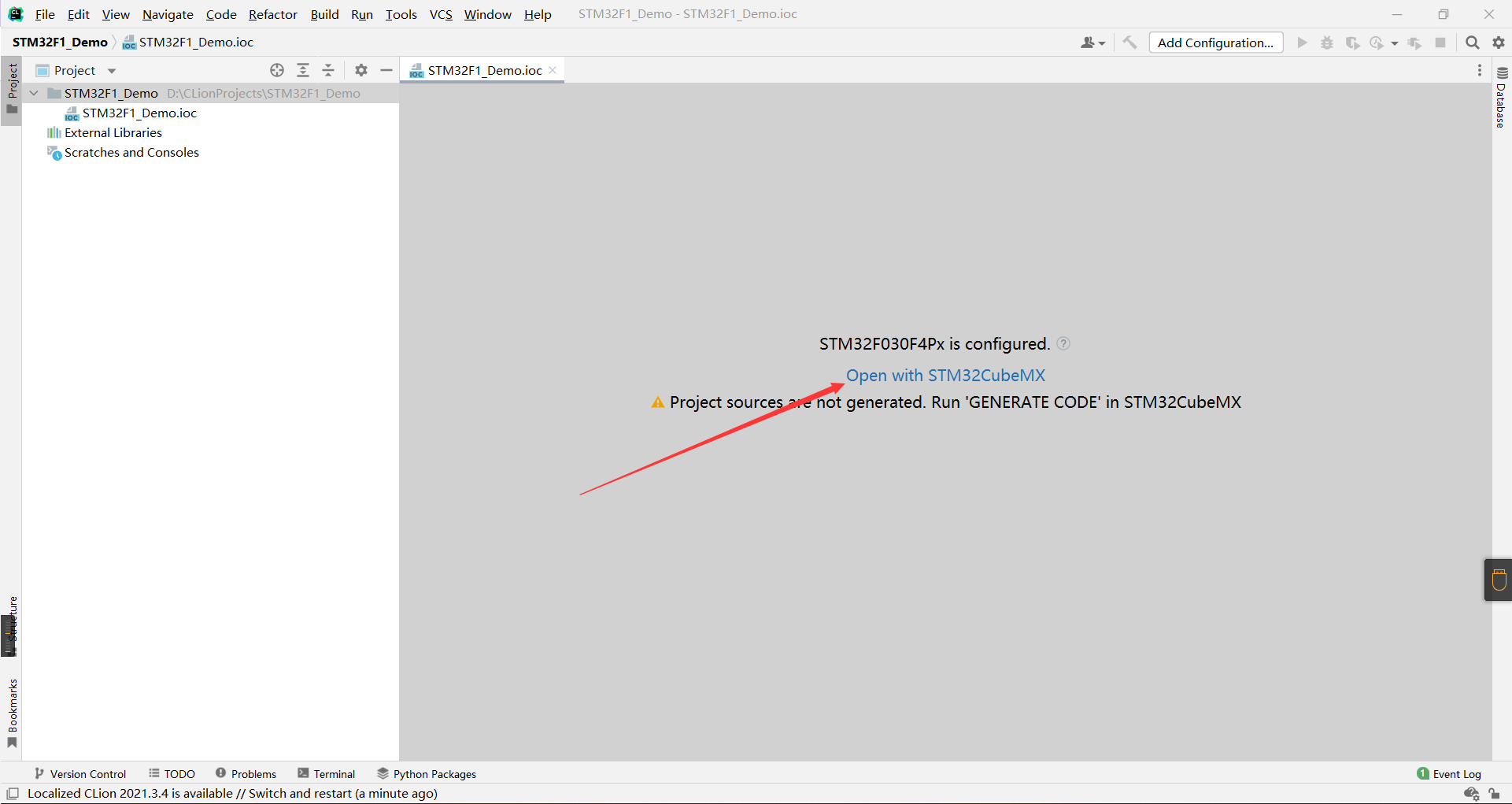Open the View menu
Viewport: 1512px width, 804px height.
point(116,14)
